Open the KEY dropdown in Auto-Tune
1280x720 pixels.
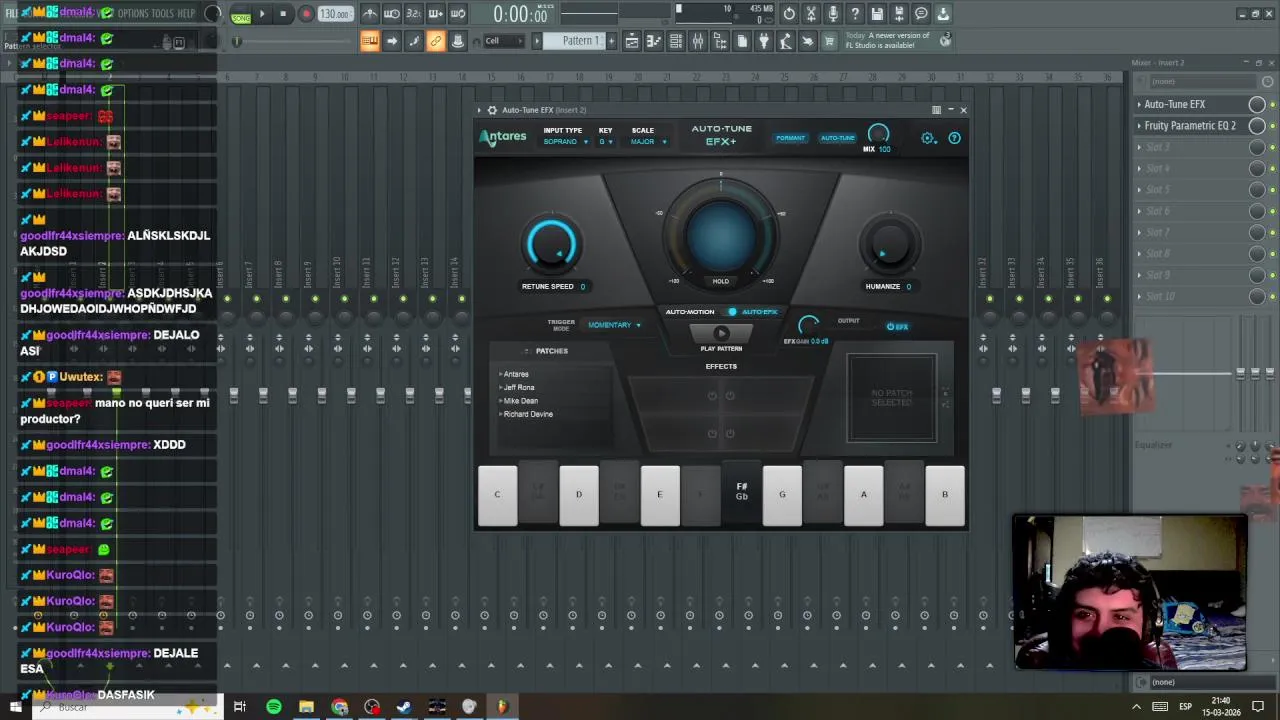coord(606,142)
